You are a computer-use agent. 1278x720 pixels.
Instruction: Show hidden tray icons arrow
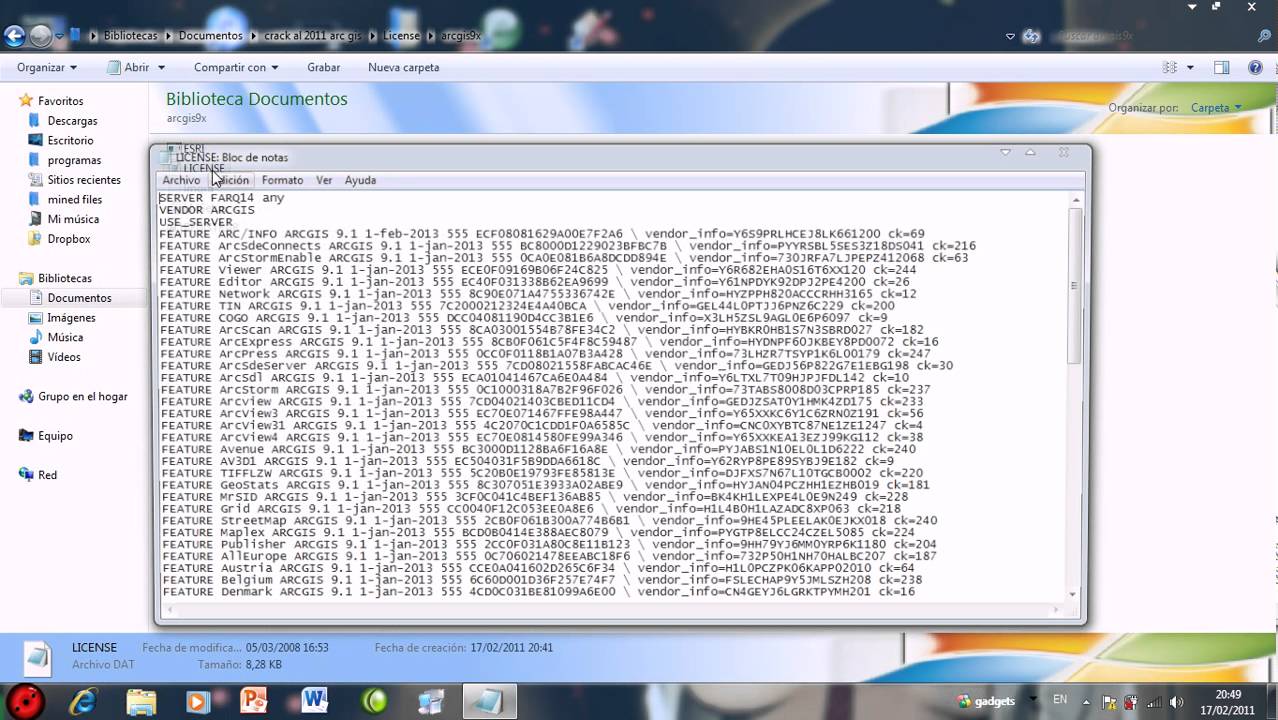pos(1088,702)
